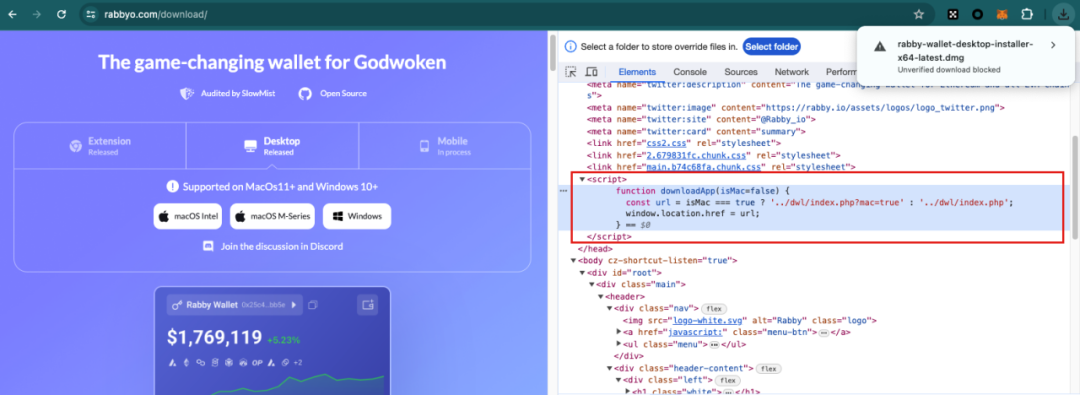
Task: Click the OP chain icon in wallet card
Action: coord(257,363)
